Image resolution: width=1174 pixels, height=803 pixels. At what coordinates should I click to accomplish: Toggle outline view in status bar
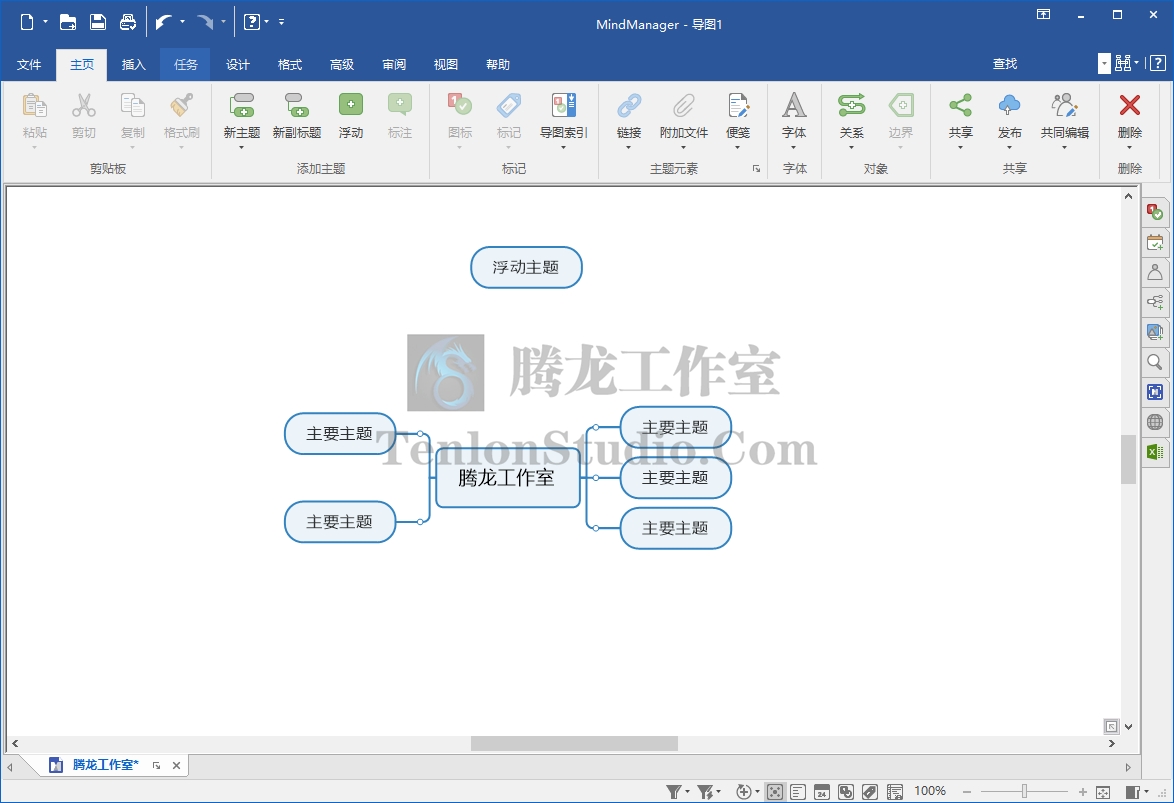pyautogui.click(x=798, y=792)
